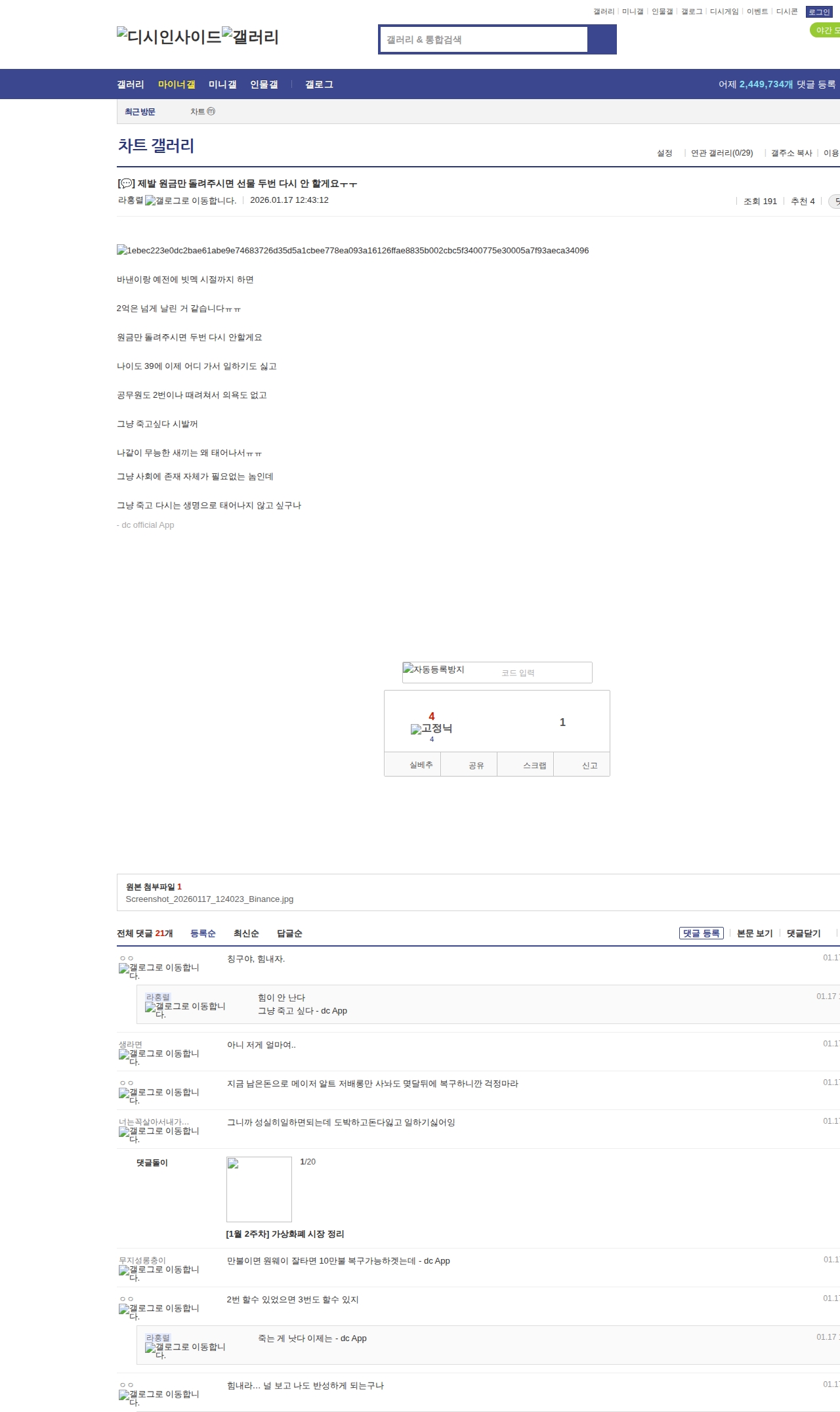The image size is (840, 1412).
Task: Click the gallog icon next to the author 라홍렬
Action: tap(190, 201)
